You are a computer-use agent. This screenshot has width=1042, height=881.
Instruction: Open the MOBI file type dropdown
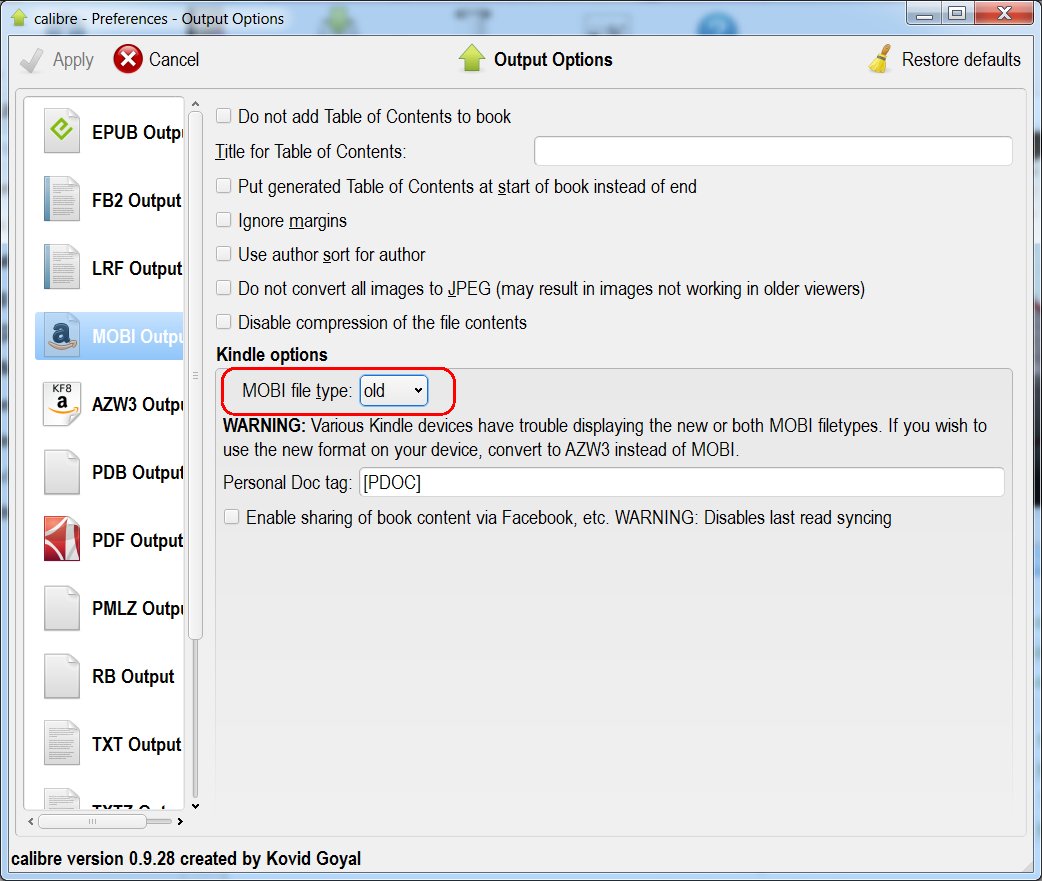coord(393,391)
